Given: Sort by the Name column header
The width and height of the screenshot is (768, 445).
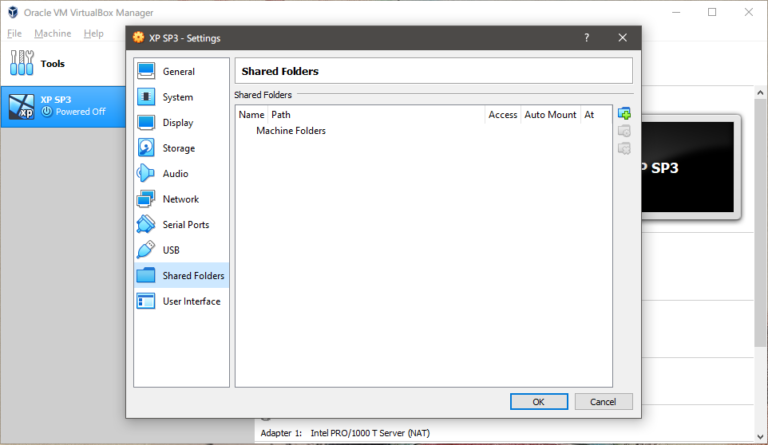Looking at the screenshot, I should [251, 115].
